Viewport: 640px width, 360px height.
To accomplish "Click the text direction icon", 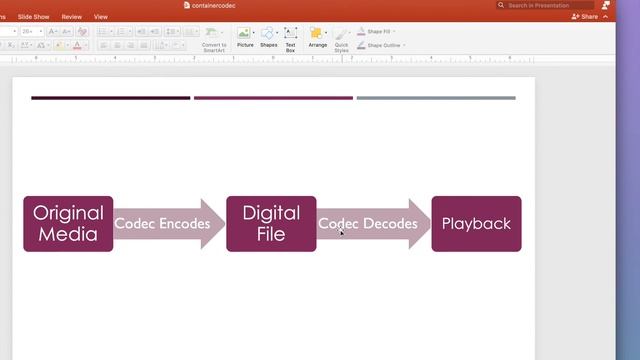I will pyautogui.click(x=161, y=45).
